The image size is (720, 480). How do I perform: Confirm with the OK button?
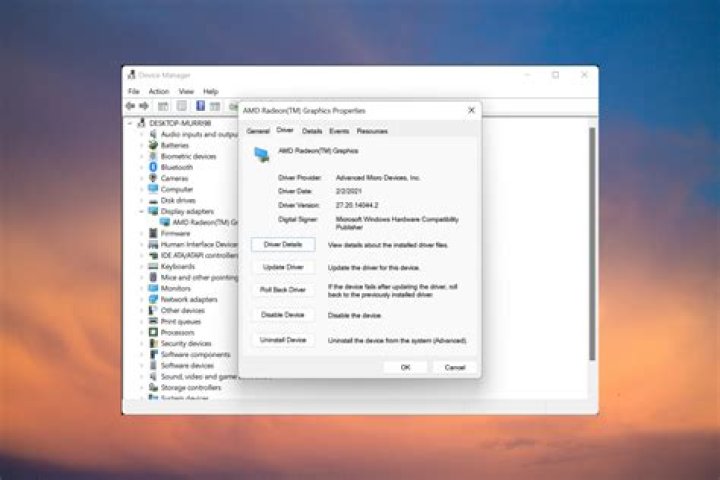click(405, 367)
